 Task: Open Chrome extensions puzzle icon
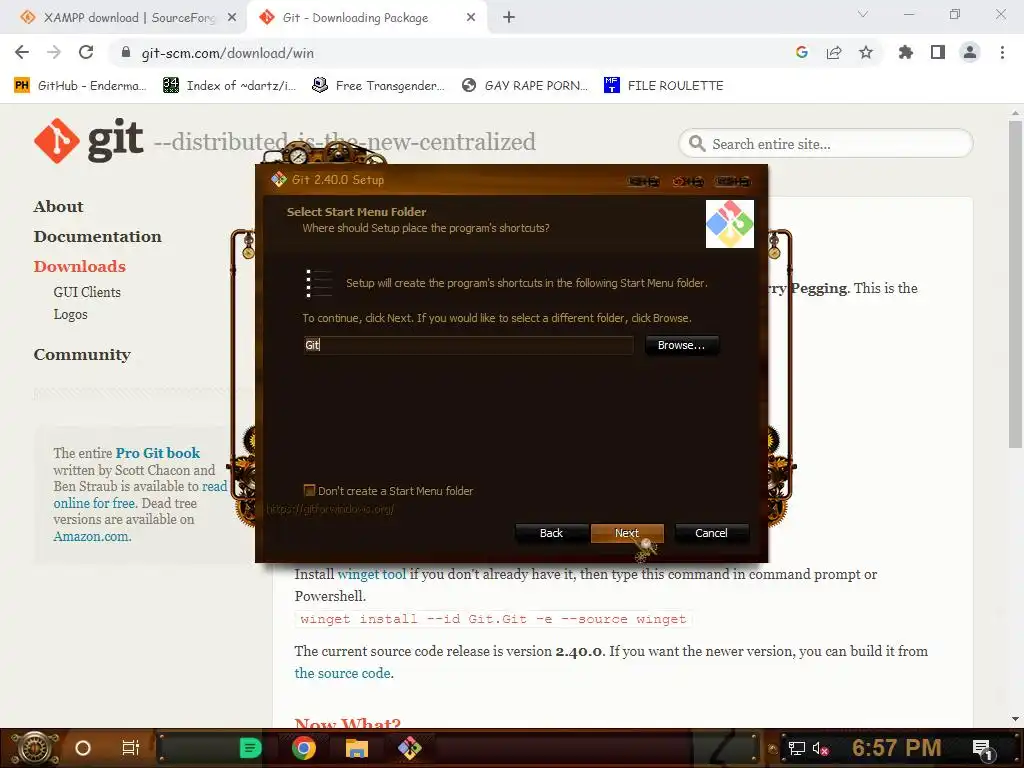906,52
